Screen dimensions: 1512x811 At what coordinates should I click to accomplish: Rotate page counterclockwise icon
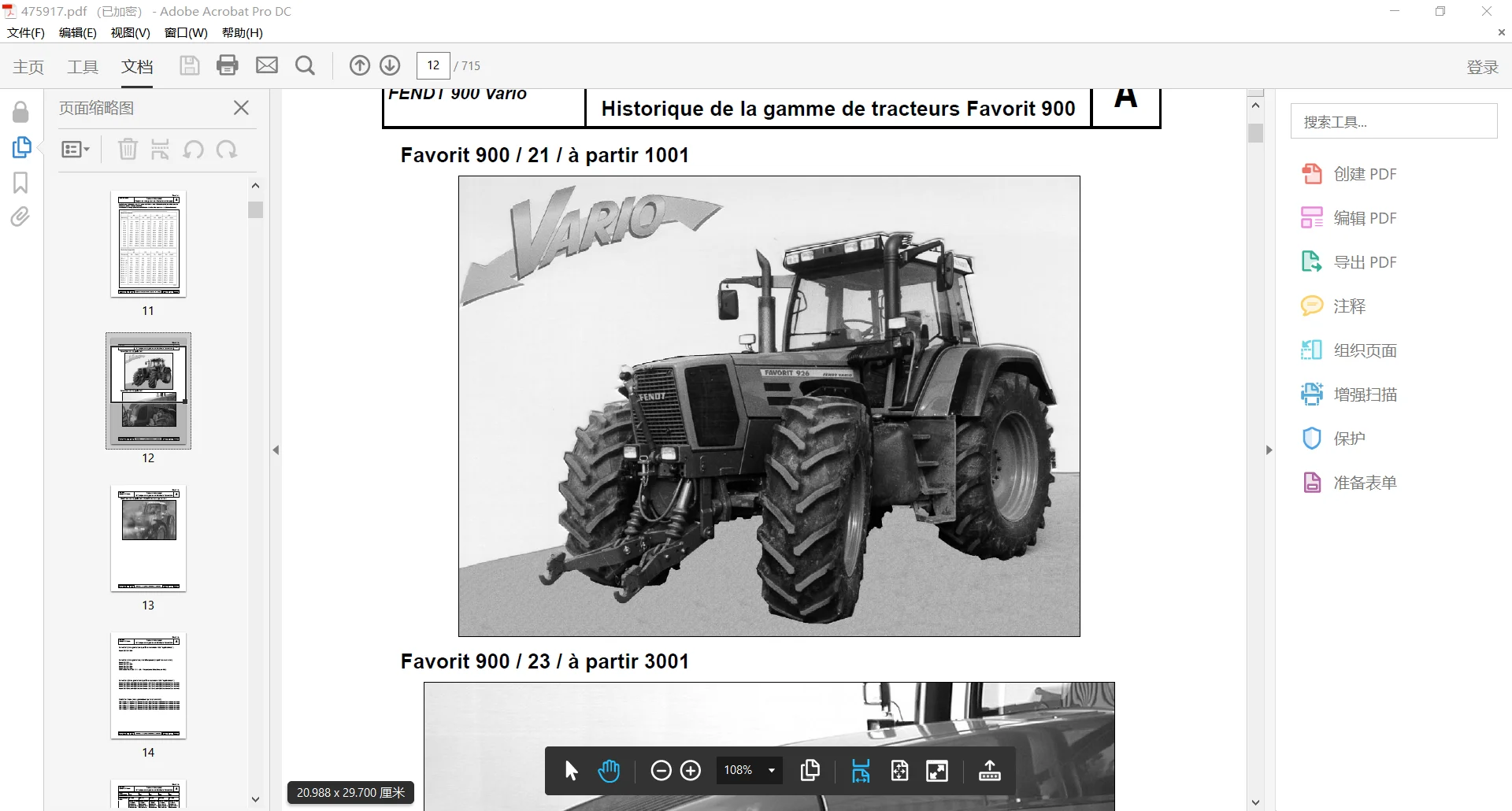tap(193, 149)
